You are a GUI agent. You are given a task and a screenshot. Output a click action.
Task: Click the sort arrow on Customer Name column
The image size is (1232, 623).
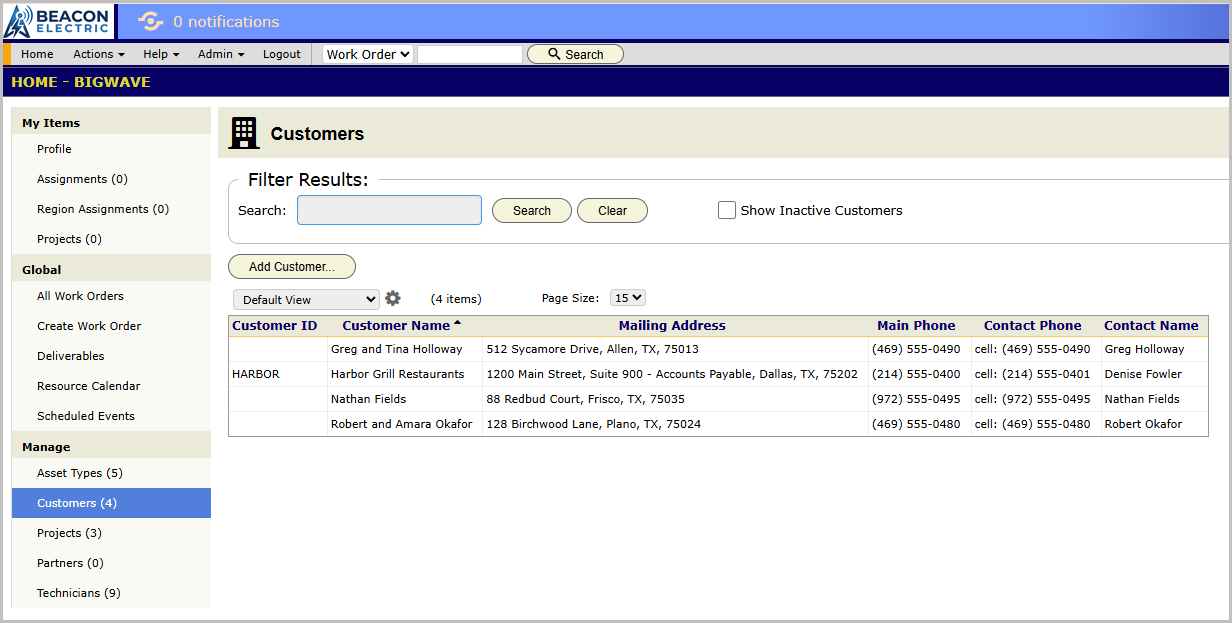pyautogui.click(x=457, y=323)
